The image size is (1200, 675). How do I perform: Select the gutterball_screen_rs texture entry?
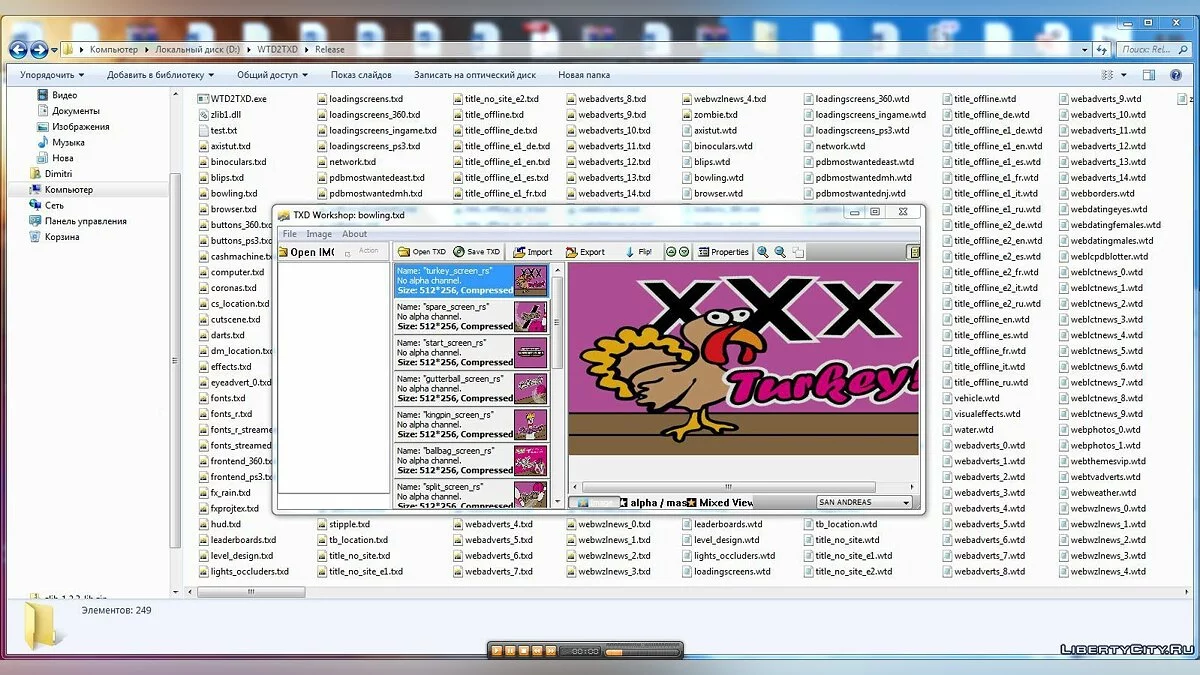454,388
